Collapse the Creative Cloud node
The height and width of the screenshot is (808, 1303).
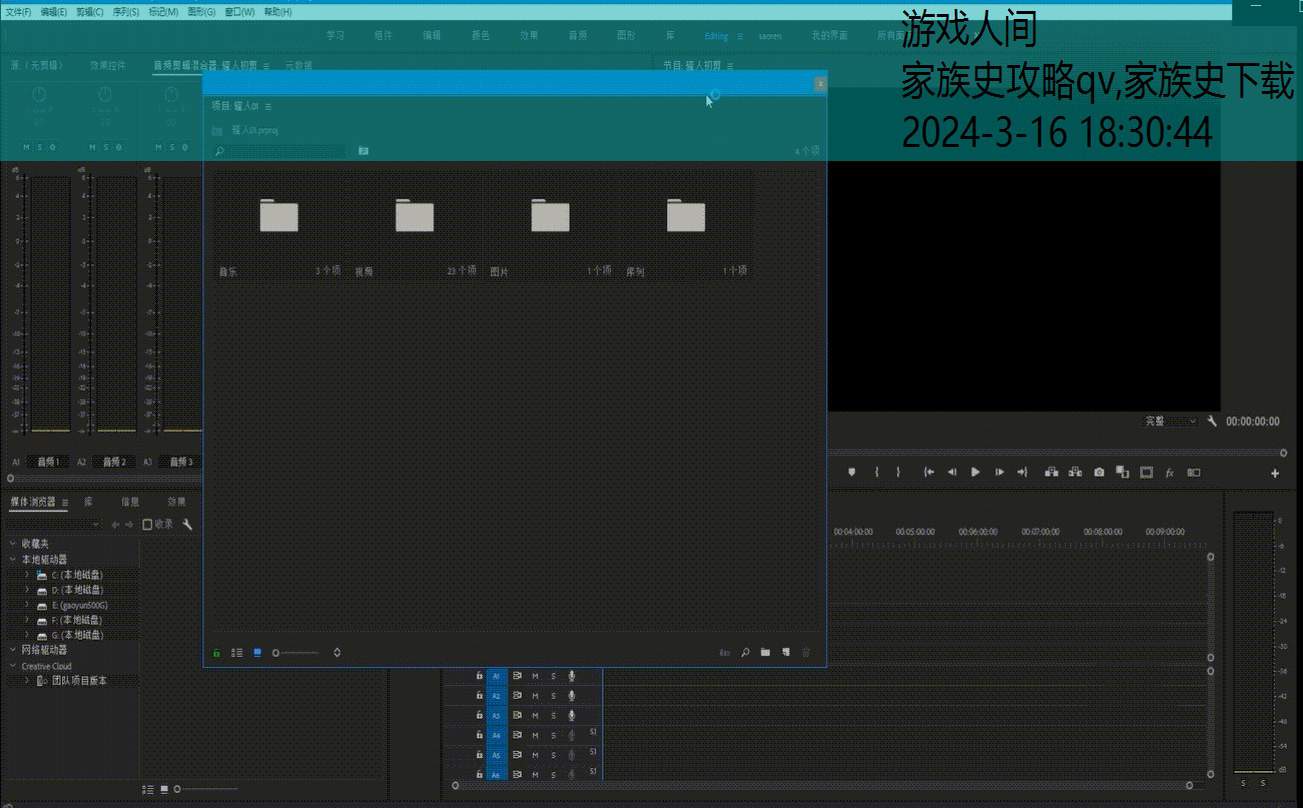tap(13, 666)
